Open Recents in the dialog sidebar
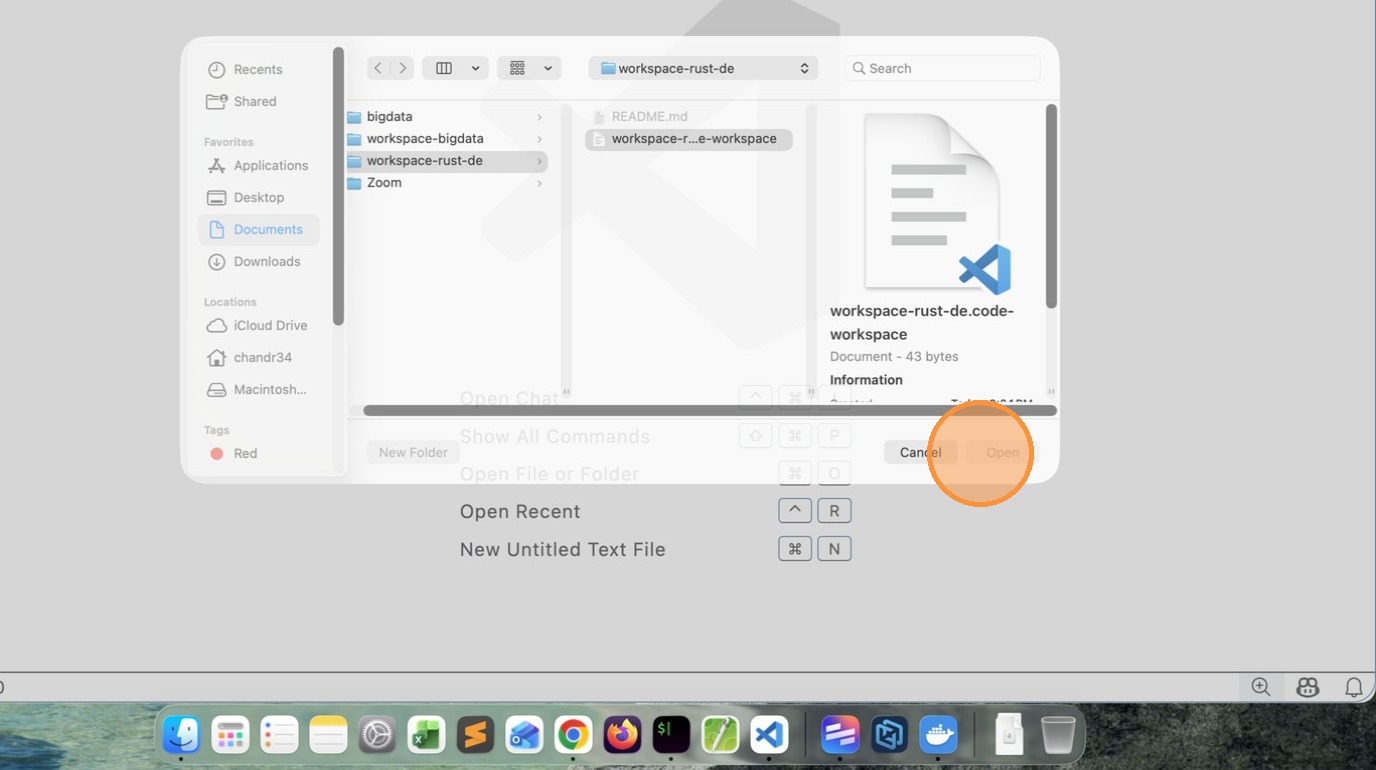Viewport: 1376px width, 770px height. [x=258, y=69]
